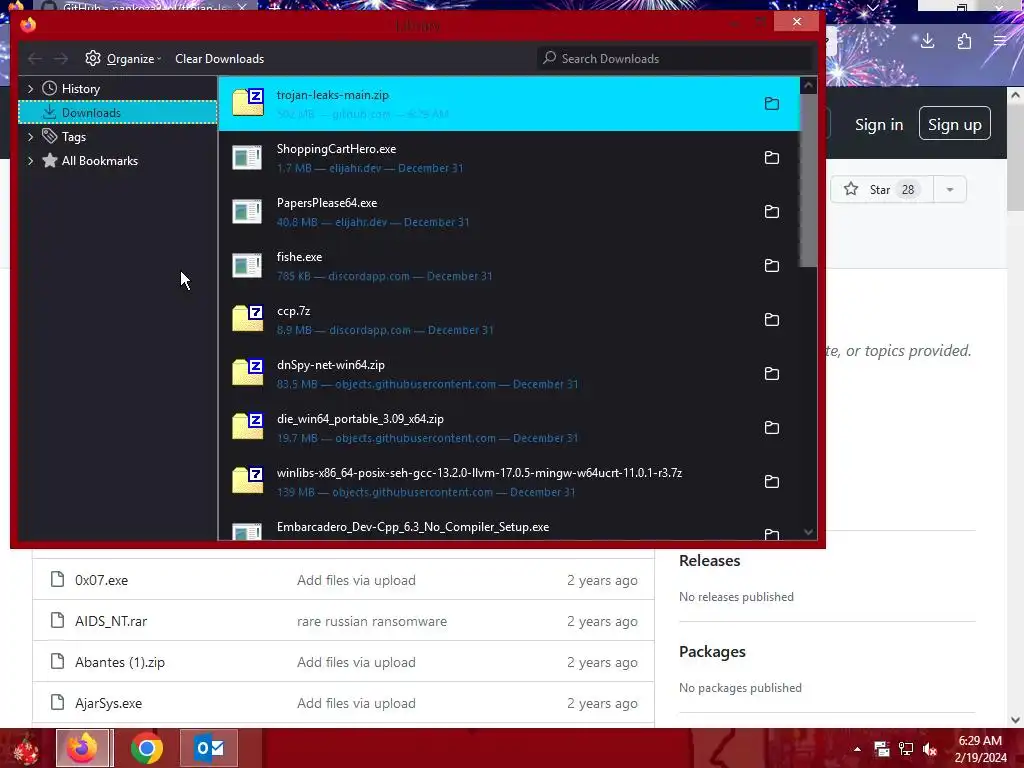The width and height of the screenshot is (1024, 768).
Task: Expand the Tags tree node
Action: pyautogui.click(x=30, y=137)
